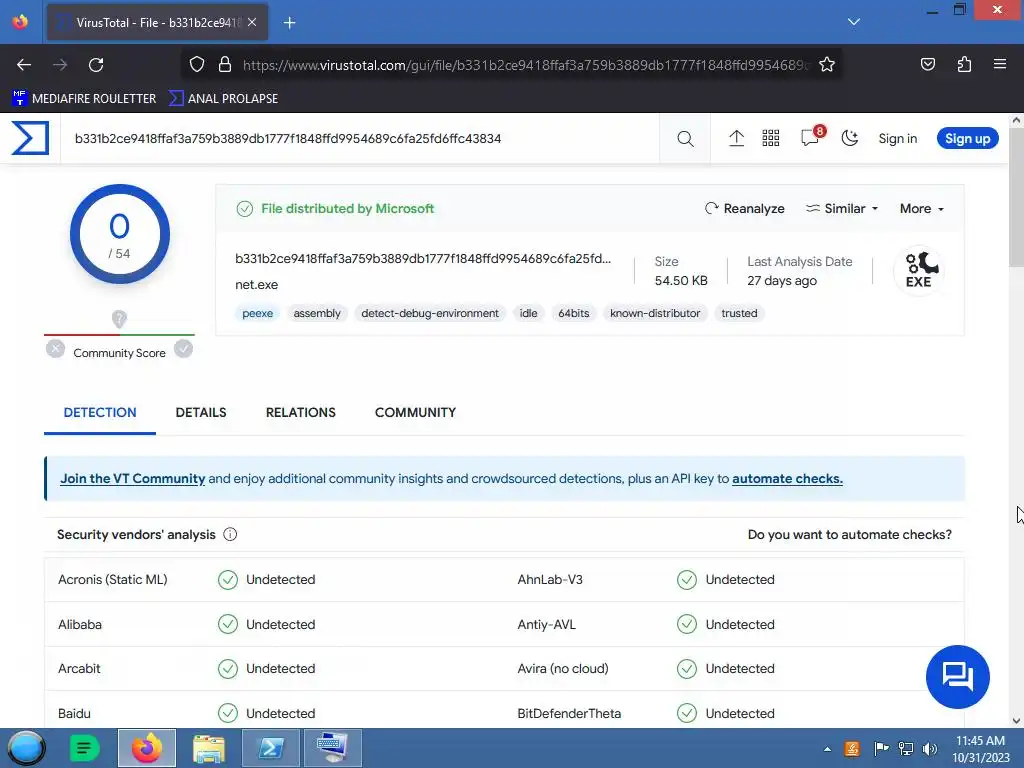
Task: Click the Sign up button
Action: (967, 138)
